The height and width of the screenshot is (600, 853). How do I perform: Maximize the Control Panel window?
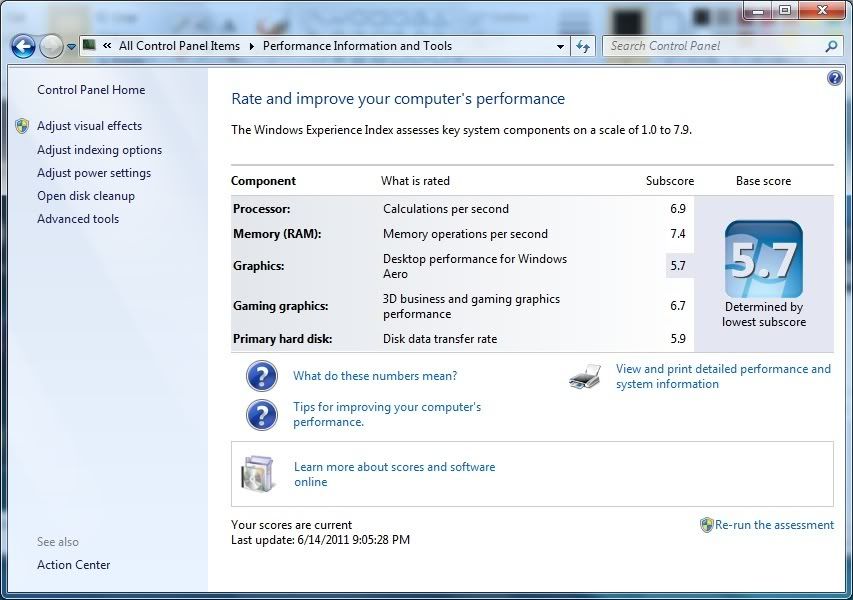click(784, 10)
